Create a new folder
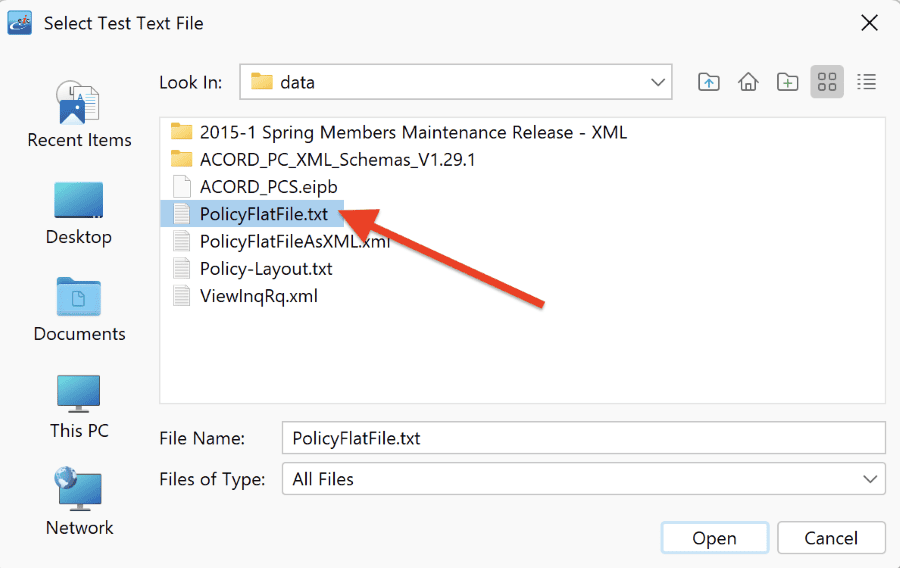Image resolution: width=900 pixels, height=568 pixels. (x=788, y=82)
